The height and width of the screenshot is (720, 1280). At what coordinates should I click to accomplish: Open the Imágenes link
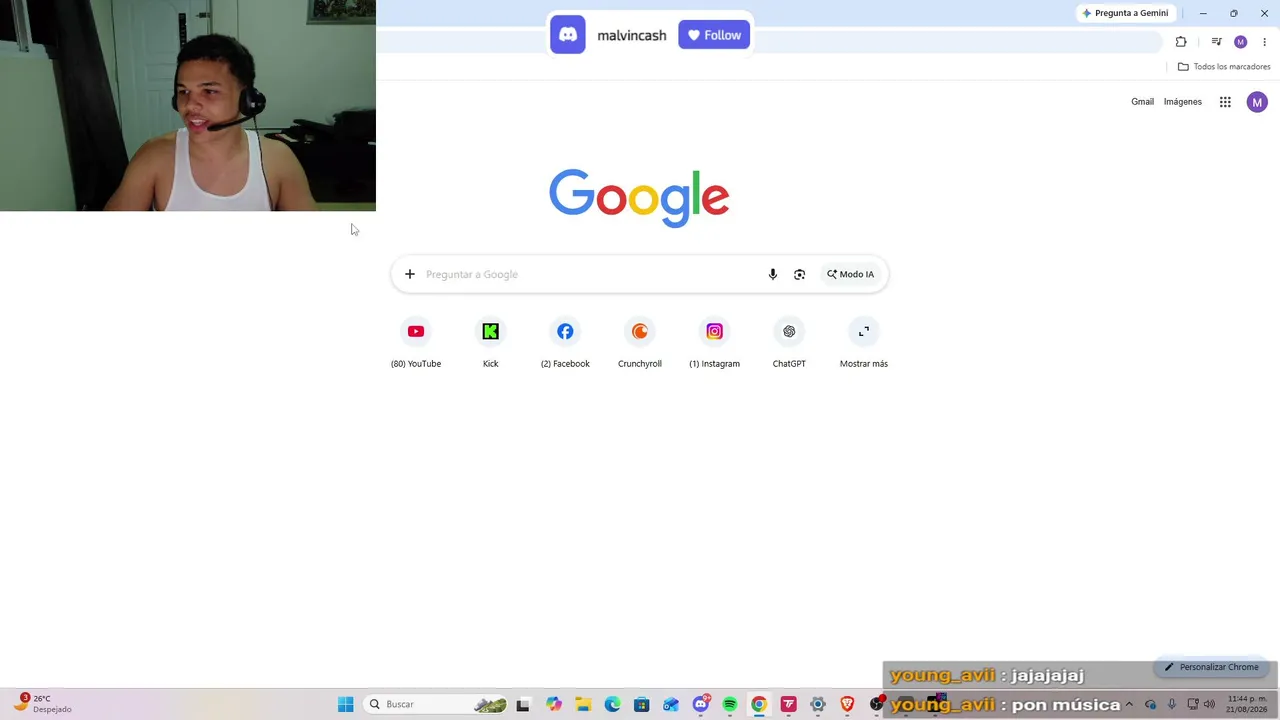tap(1183, 102)
